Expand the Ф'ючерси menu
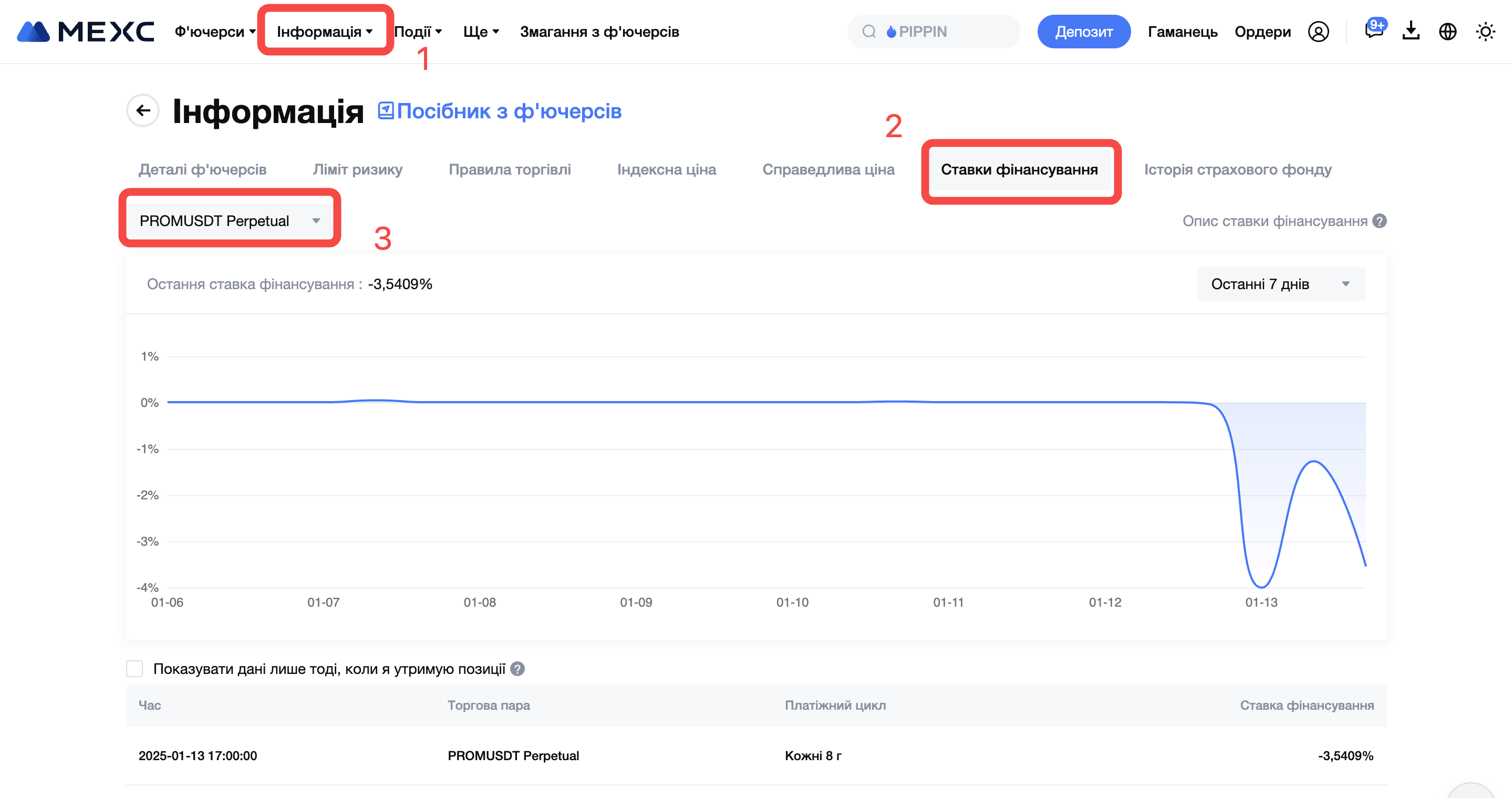 pyautogui.click(x=215, y=32)
